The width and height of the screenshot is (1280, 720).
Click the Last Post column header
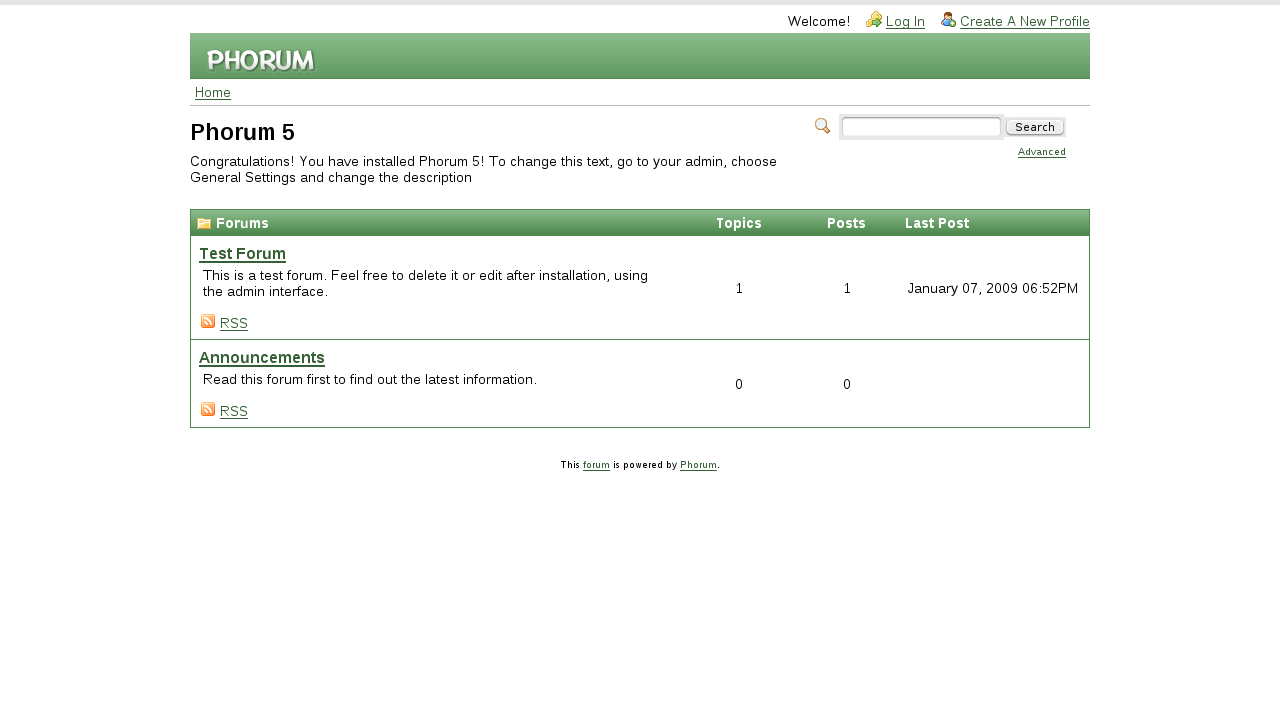[x=937, y=223]
